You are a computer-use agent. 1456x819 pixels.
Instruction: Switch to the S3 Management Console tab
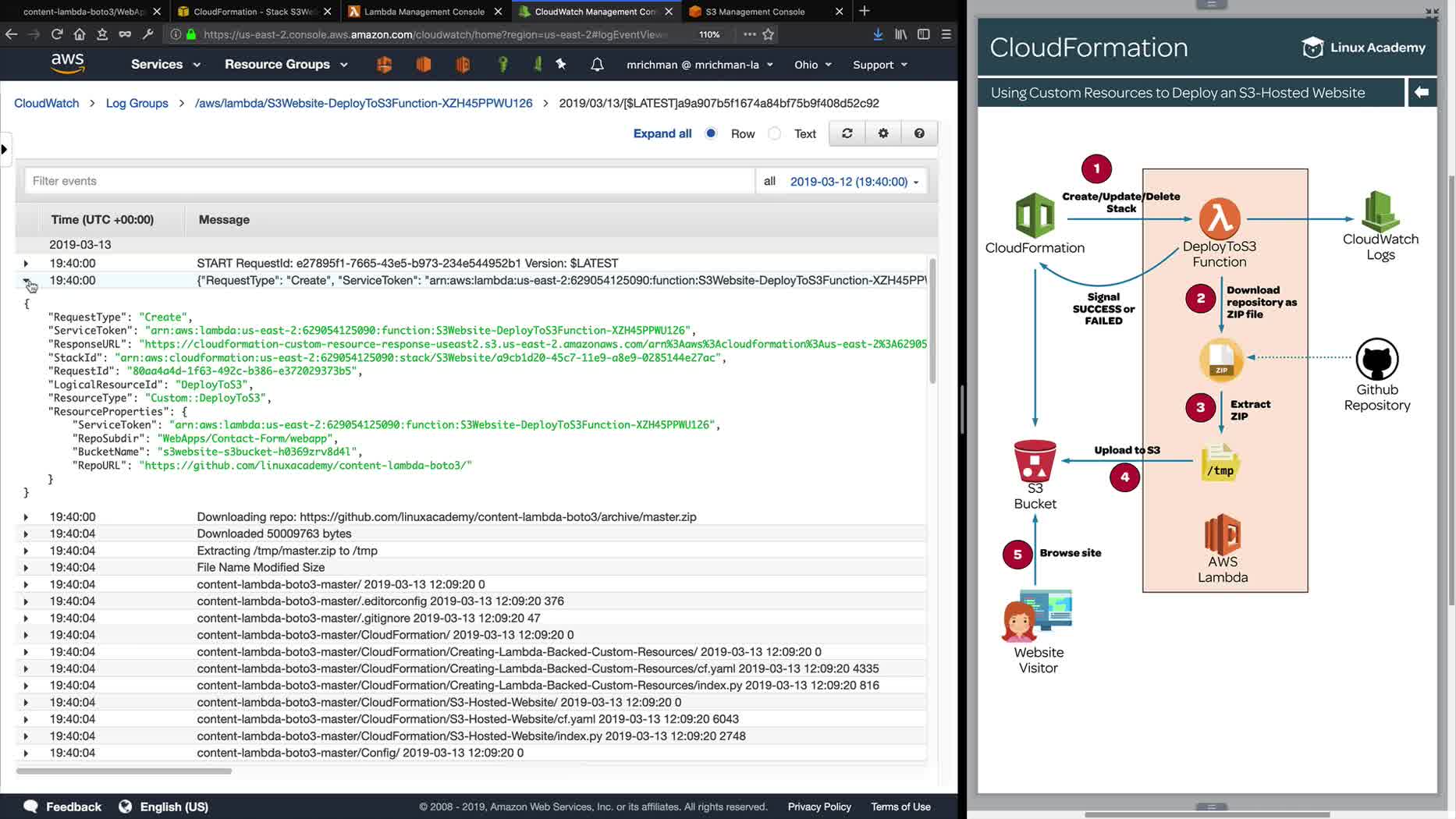(755, 12)
